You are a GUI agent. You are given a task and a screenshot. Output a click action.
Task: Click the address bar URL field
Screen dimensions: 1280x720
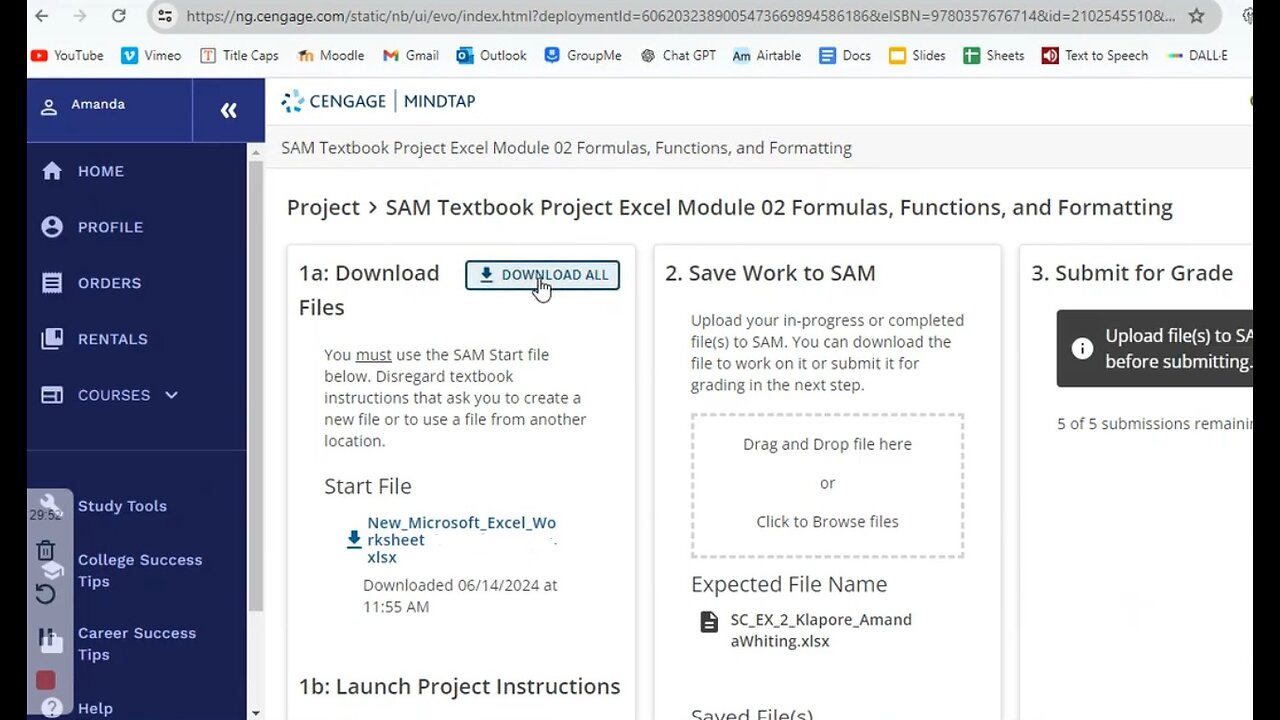point(680,16)
